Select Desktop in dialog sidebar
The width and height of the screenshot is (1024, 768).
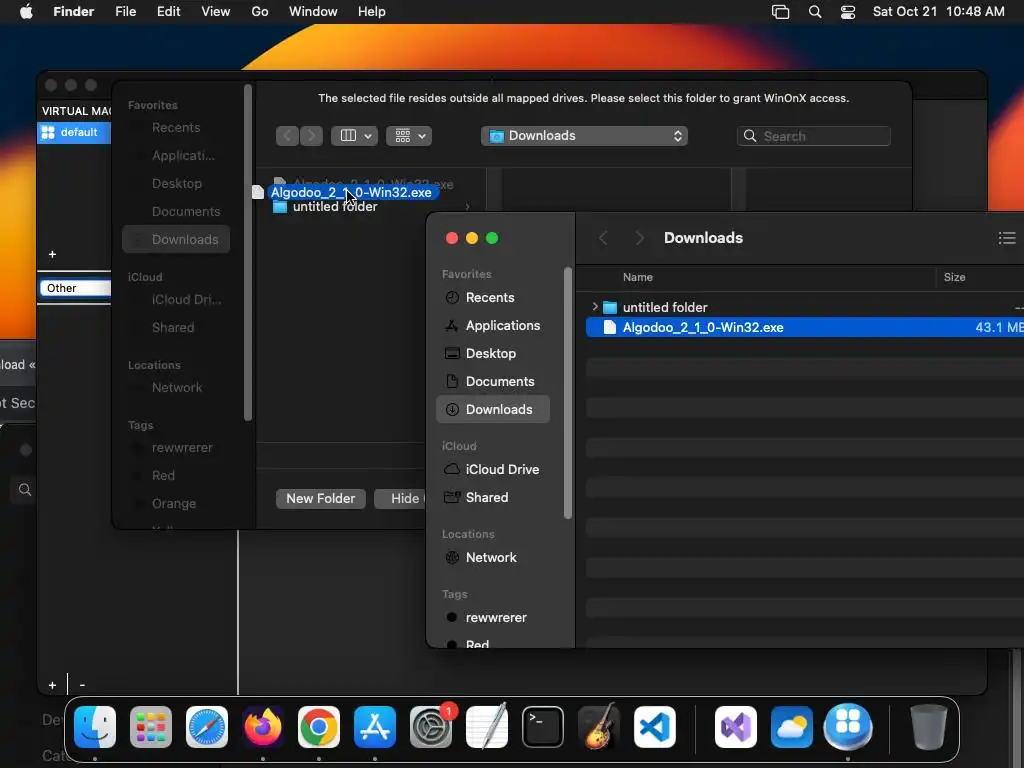pyautogui.click(x=176, y=184)
